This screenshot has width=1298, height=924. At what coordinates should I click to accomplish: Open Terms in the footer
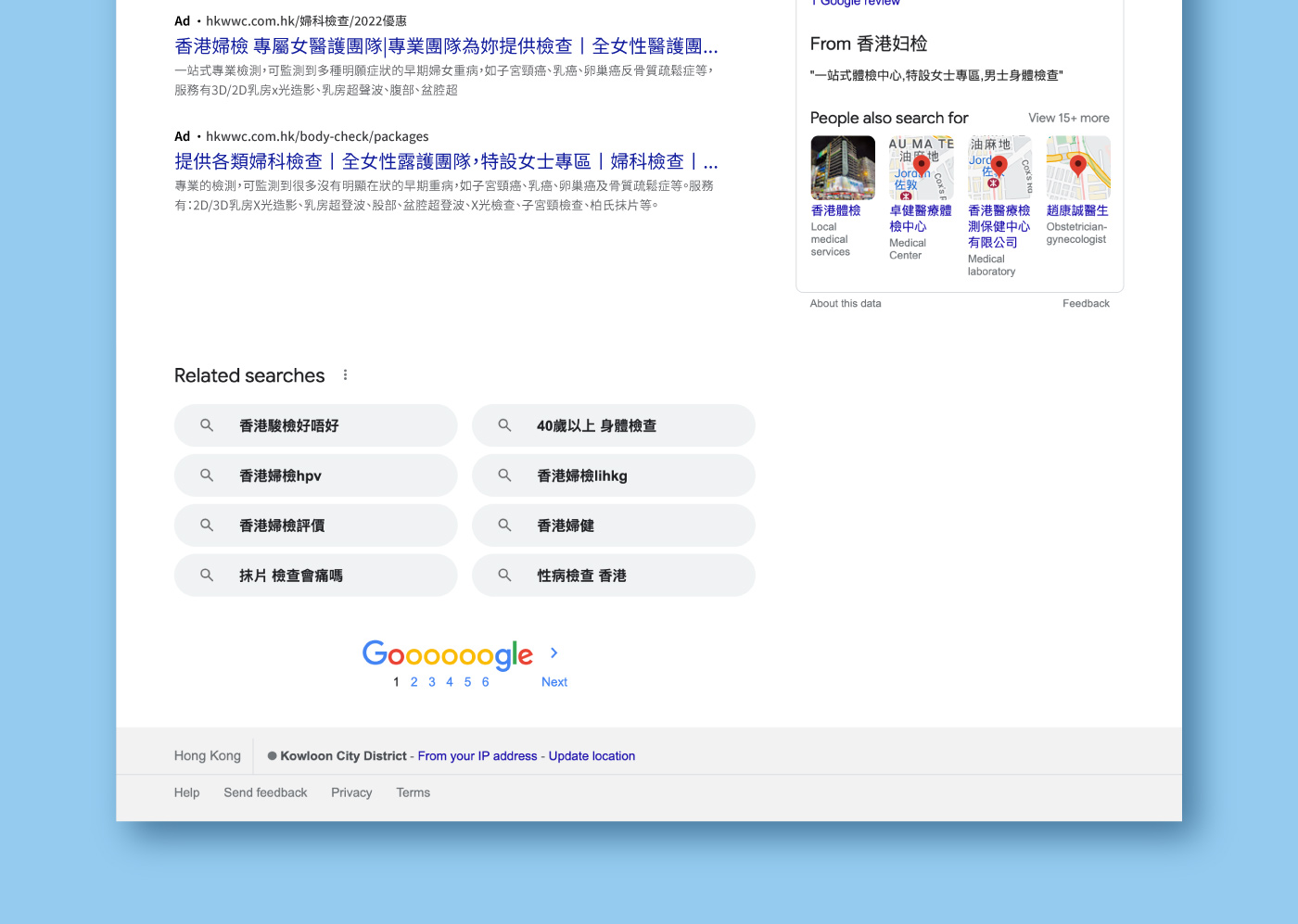(413, 792)
